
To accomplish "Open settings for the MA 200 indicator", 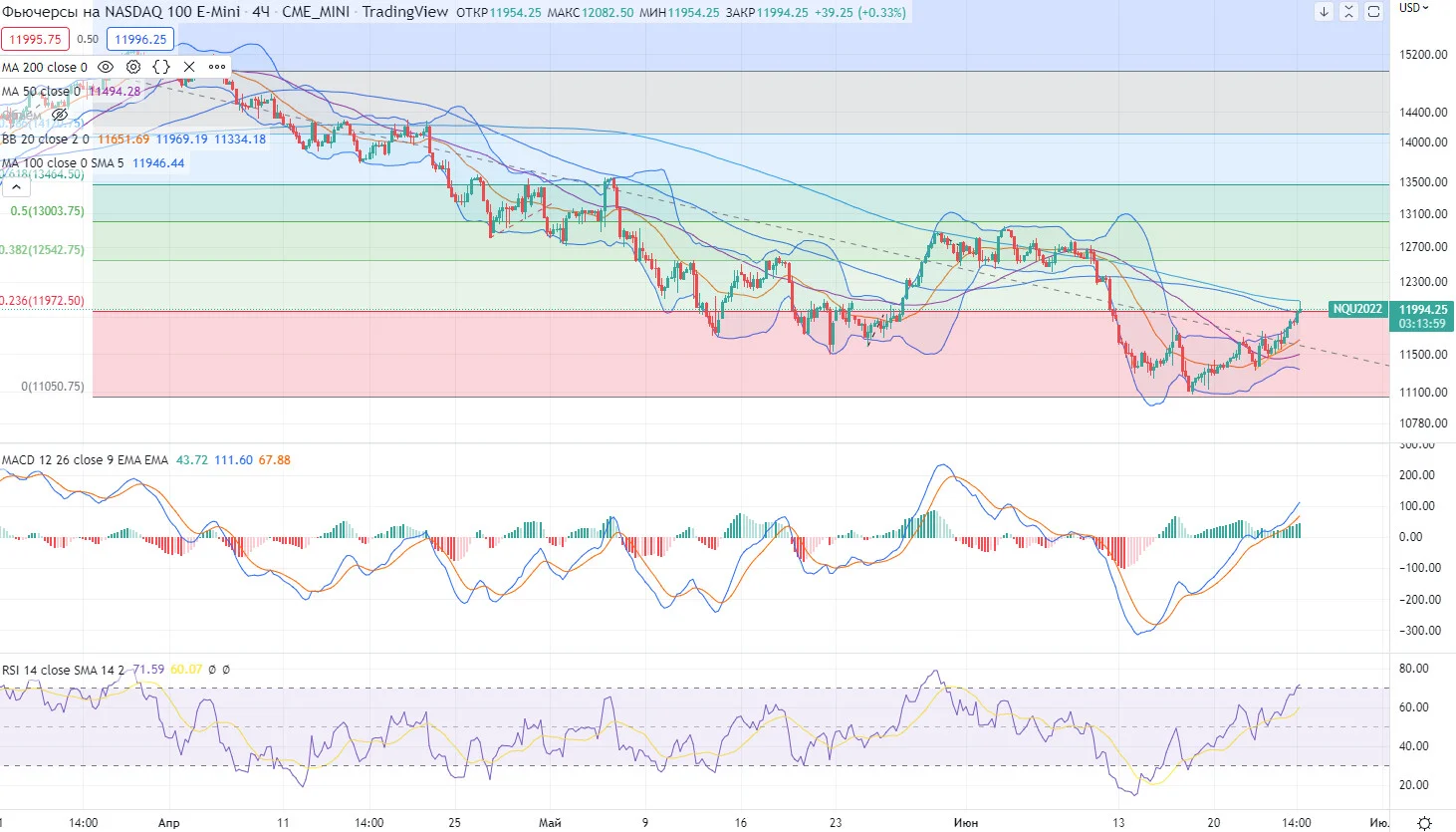I will (133, 67).
